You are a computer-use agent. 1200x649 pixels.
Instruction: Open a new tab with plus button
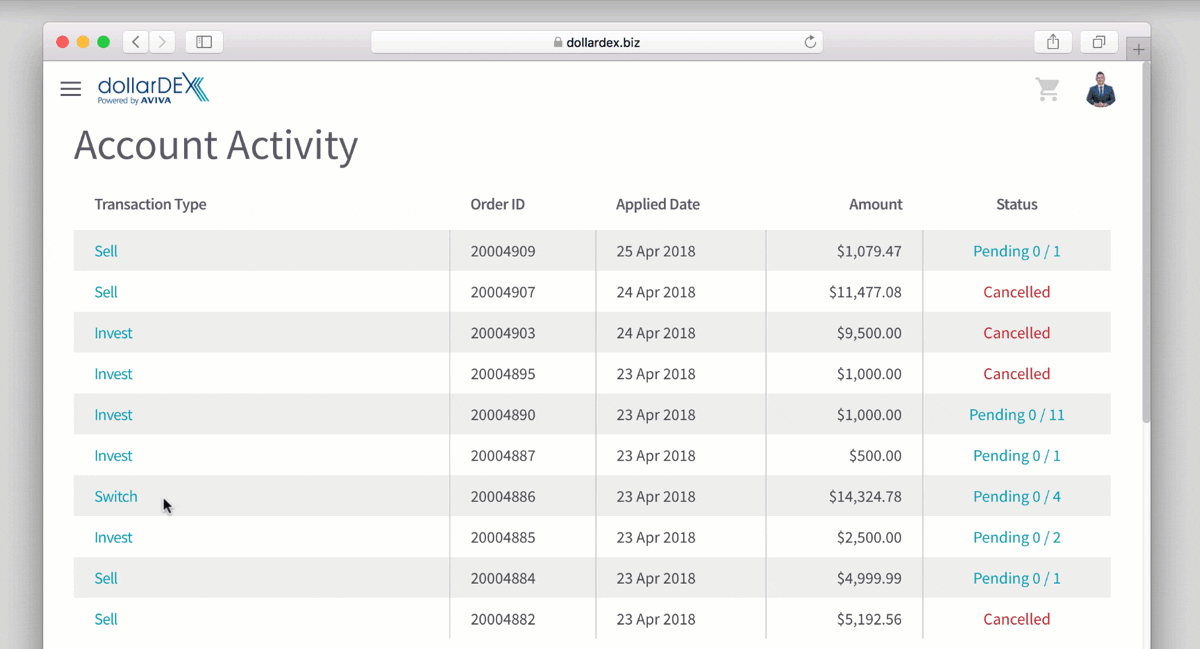(1138, 49)
